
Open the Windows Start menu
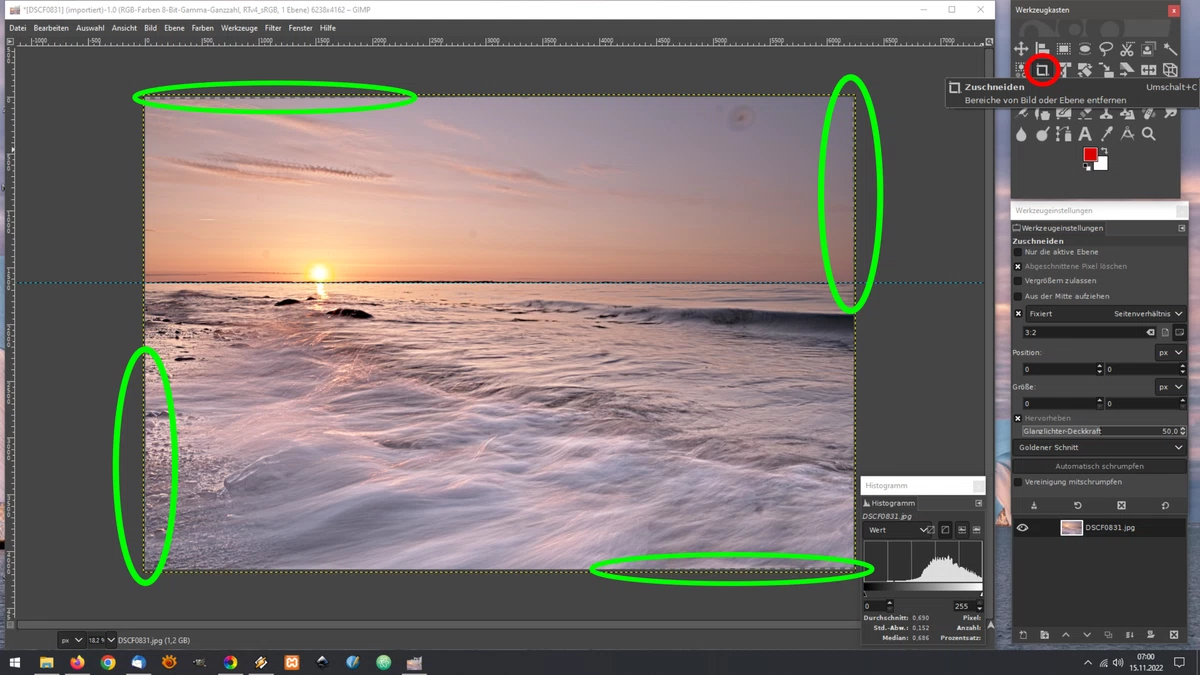[x=15, y=662]
